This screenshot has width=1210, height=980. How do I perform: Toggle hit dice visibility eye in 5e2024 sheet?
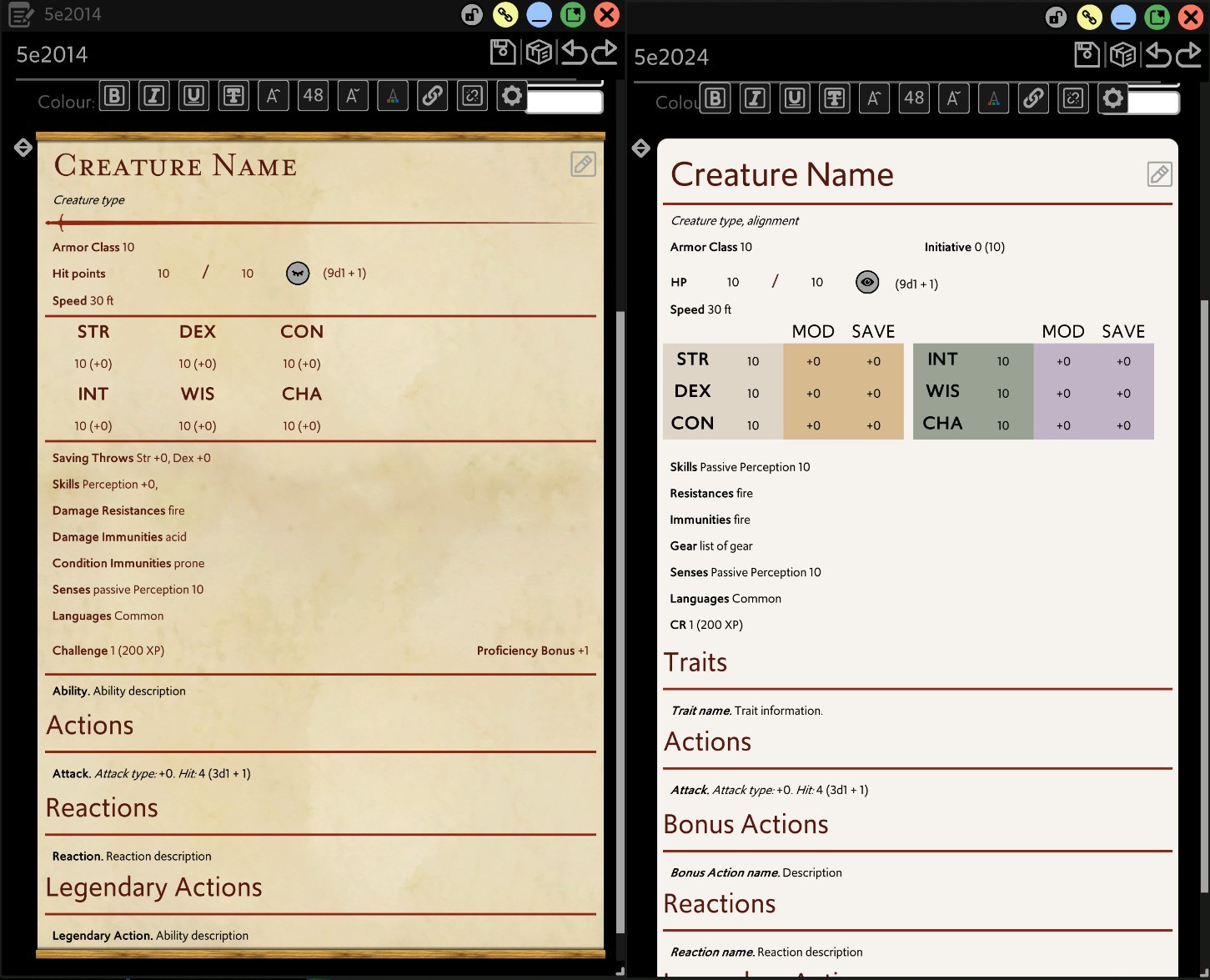coord(867,283)
